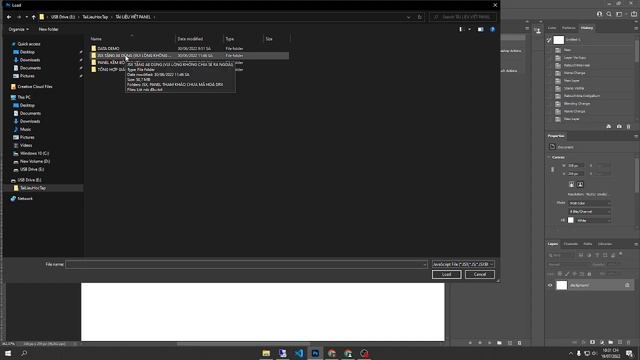Click the New folder button
This screenshot has width=640, height=360.
click(48, 29)
